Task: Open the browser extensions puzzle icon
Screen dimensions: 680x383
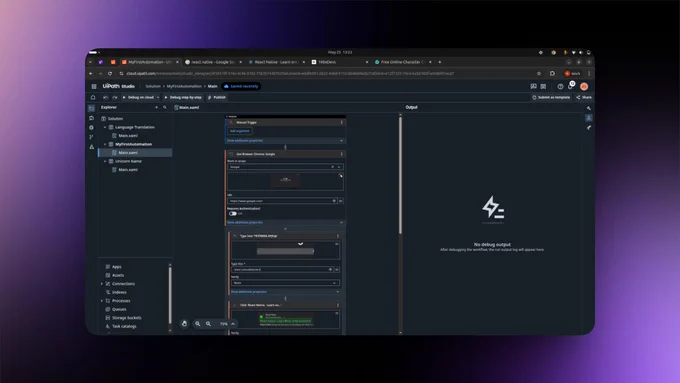Action: 552,73
